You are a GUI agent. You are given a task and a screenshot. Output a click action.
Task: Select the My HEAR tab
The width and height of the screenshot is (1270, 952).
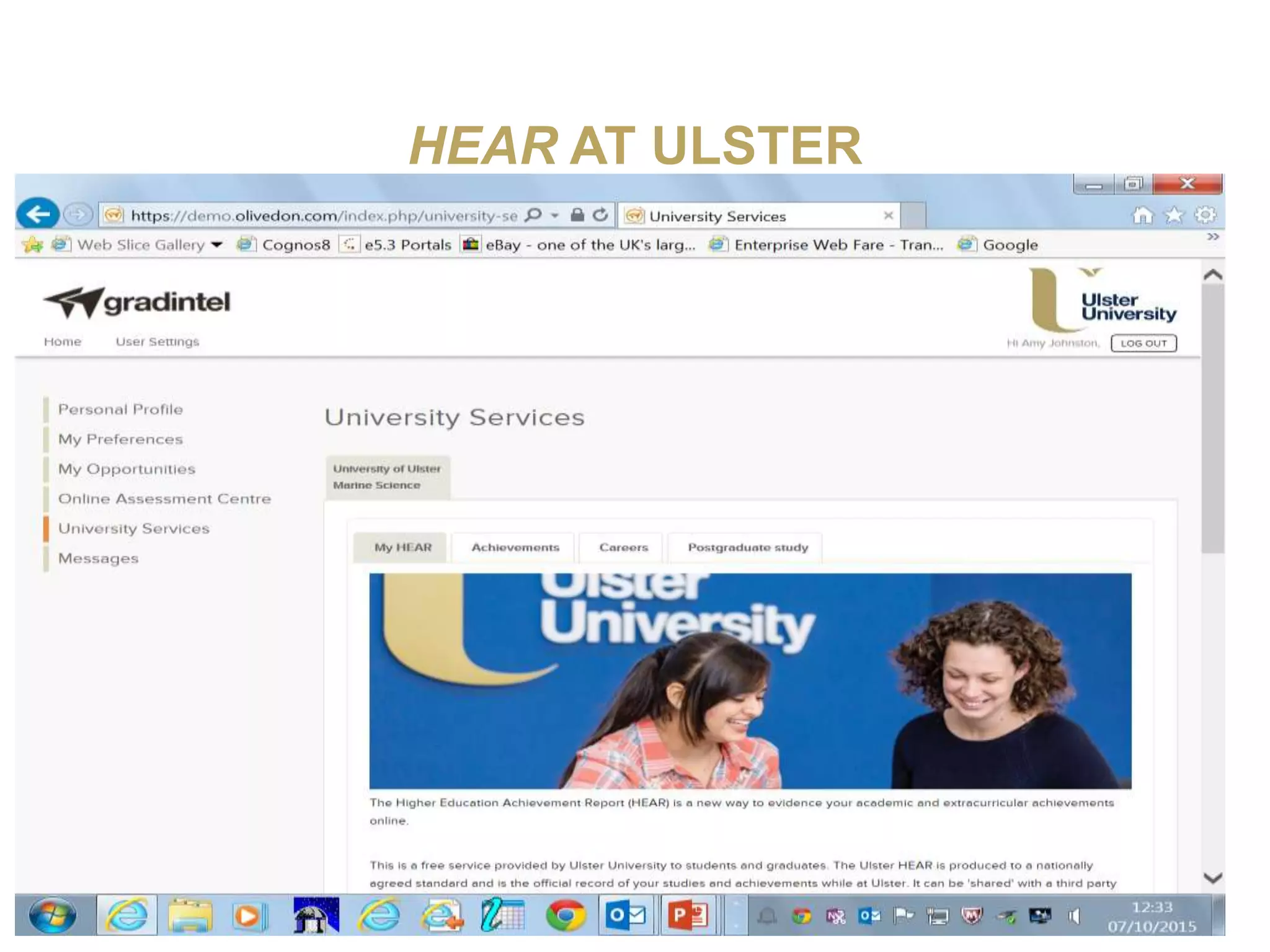point(400,547)
